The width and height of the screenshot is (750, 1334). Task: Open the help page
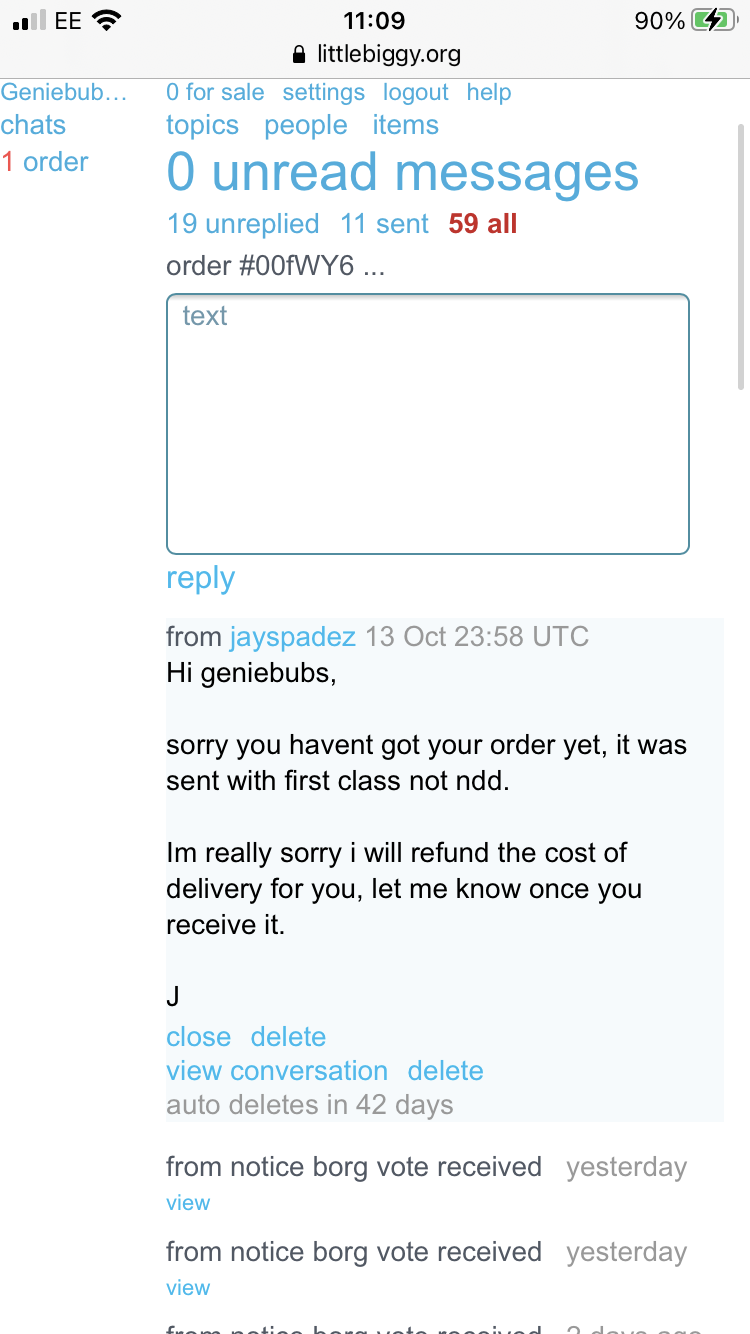point(489,93)
